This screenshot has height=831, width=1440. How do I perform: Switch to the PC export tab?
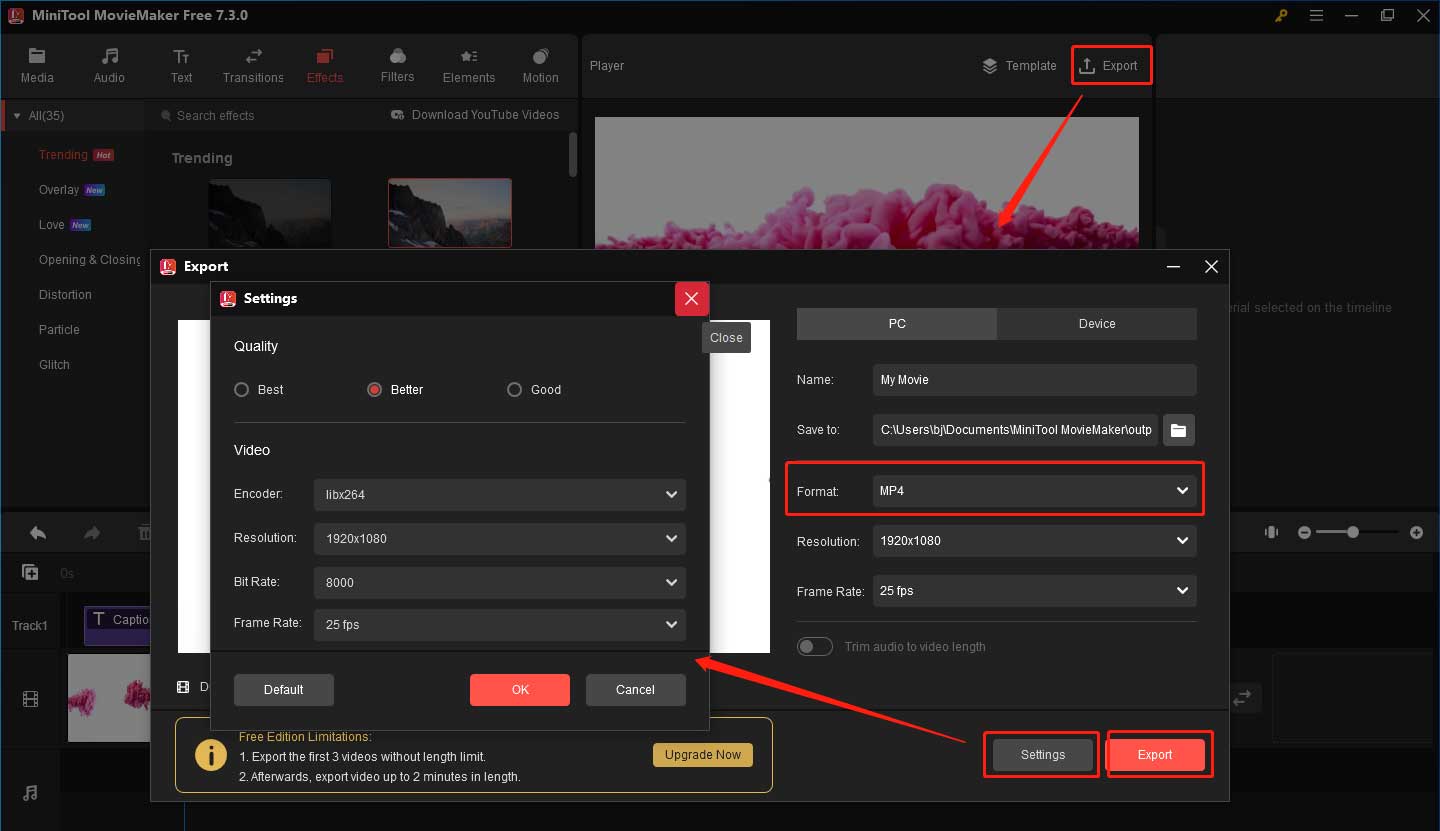click(x=897, y=324)
